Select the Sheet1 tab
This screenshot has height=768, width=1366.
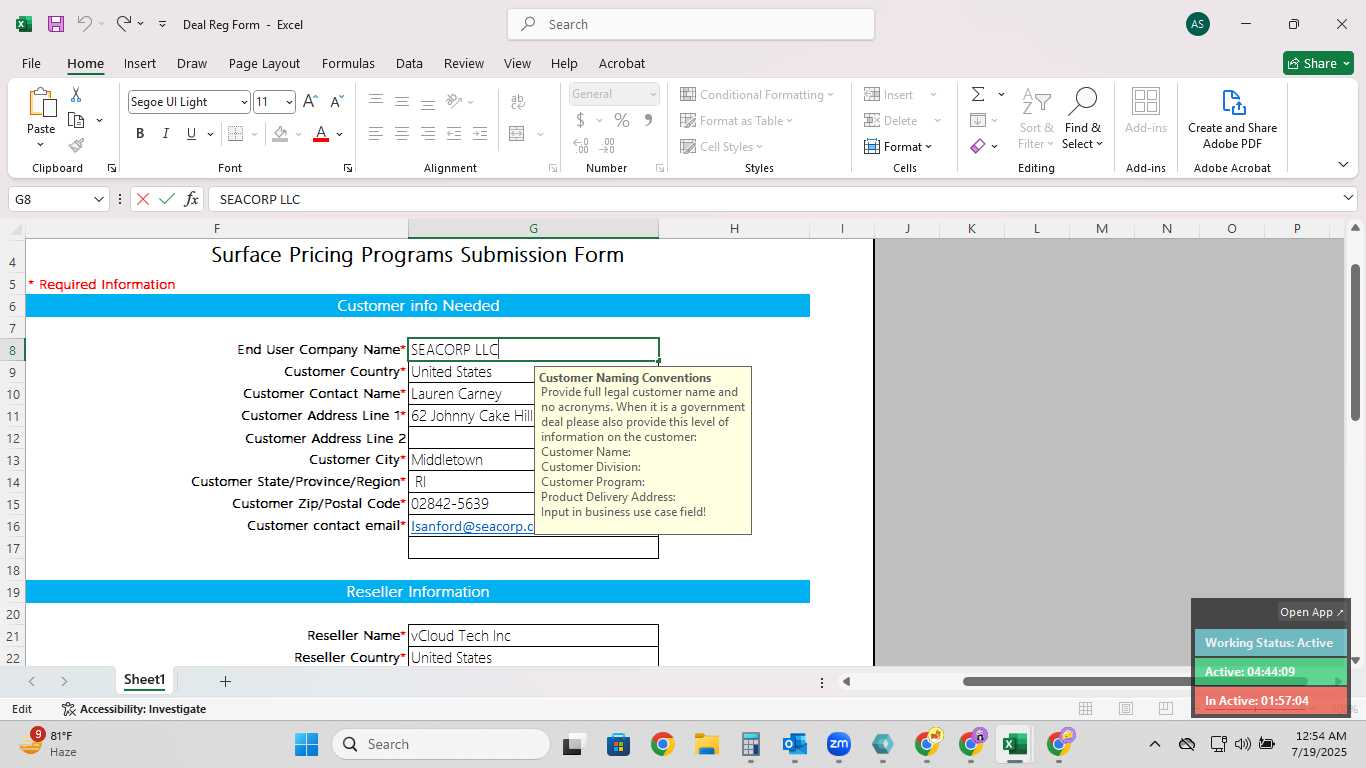click(x=144, y=680)
